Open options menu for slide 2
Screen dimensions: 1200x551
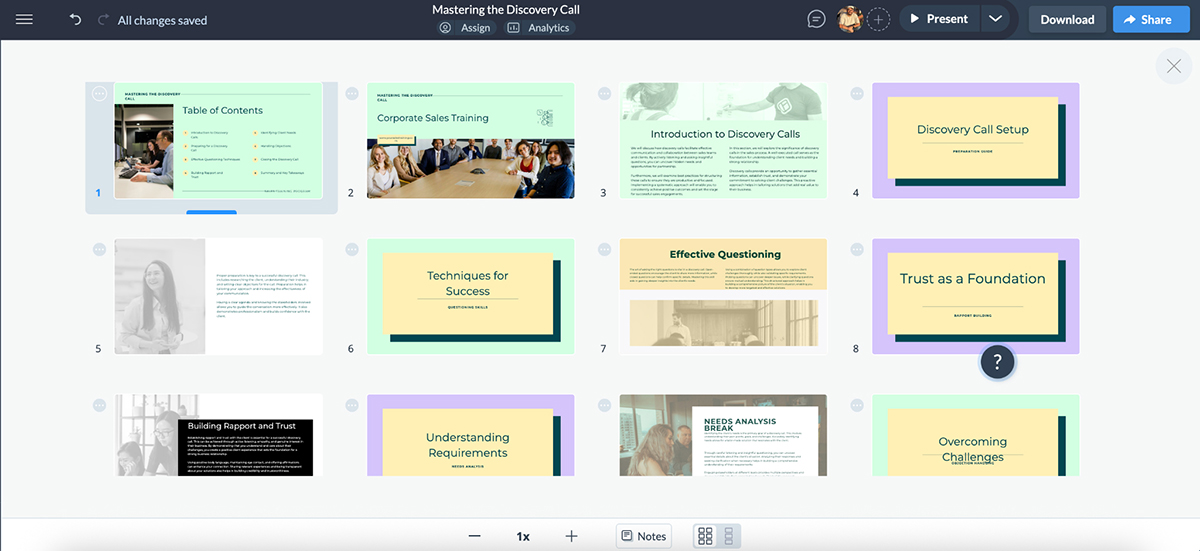point(352,93)
